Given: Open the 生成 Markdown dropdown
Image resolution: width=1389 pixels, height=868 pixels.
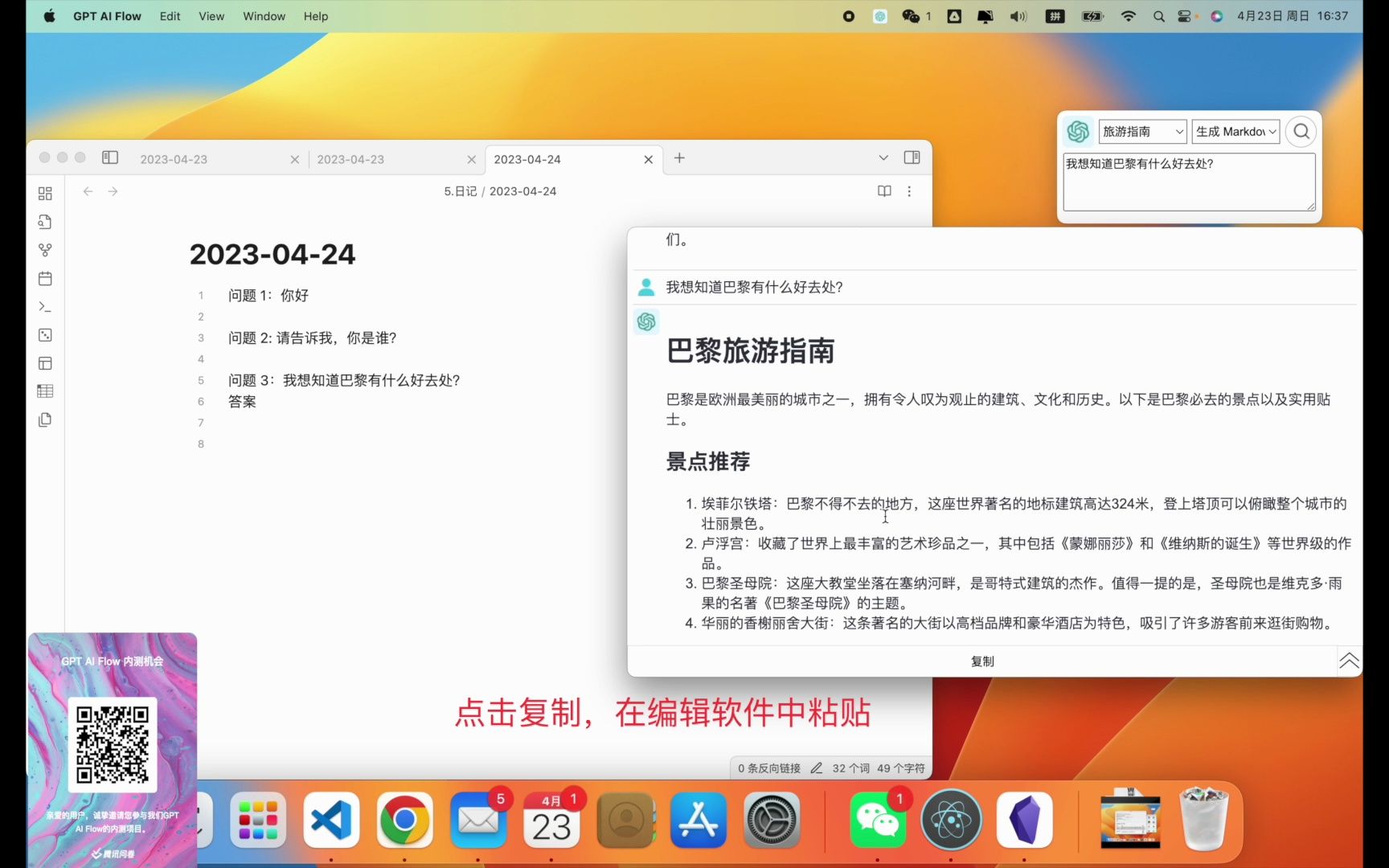Looking at the screenshot, I should click(1235, 132).
